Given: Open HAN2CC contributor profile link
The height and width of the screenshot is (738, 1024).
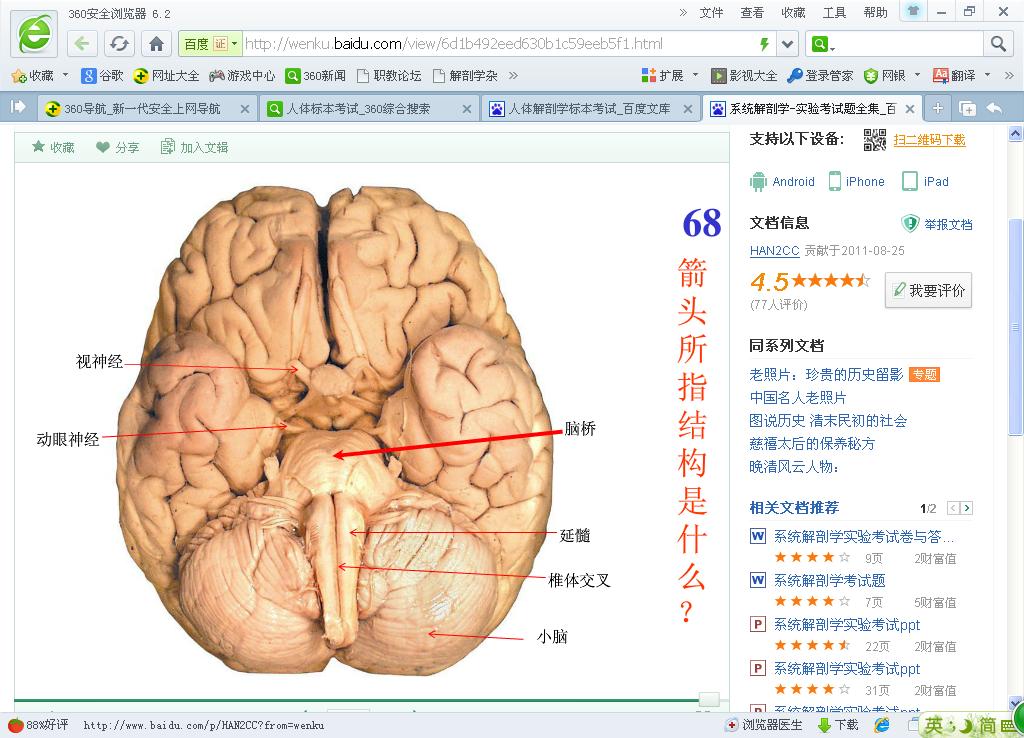Looking at the screenshot, I should pos(775,251).
